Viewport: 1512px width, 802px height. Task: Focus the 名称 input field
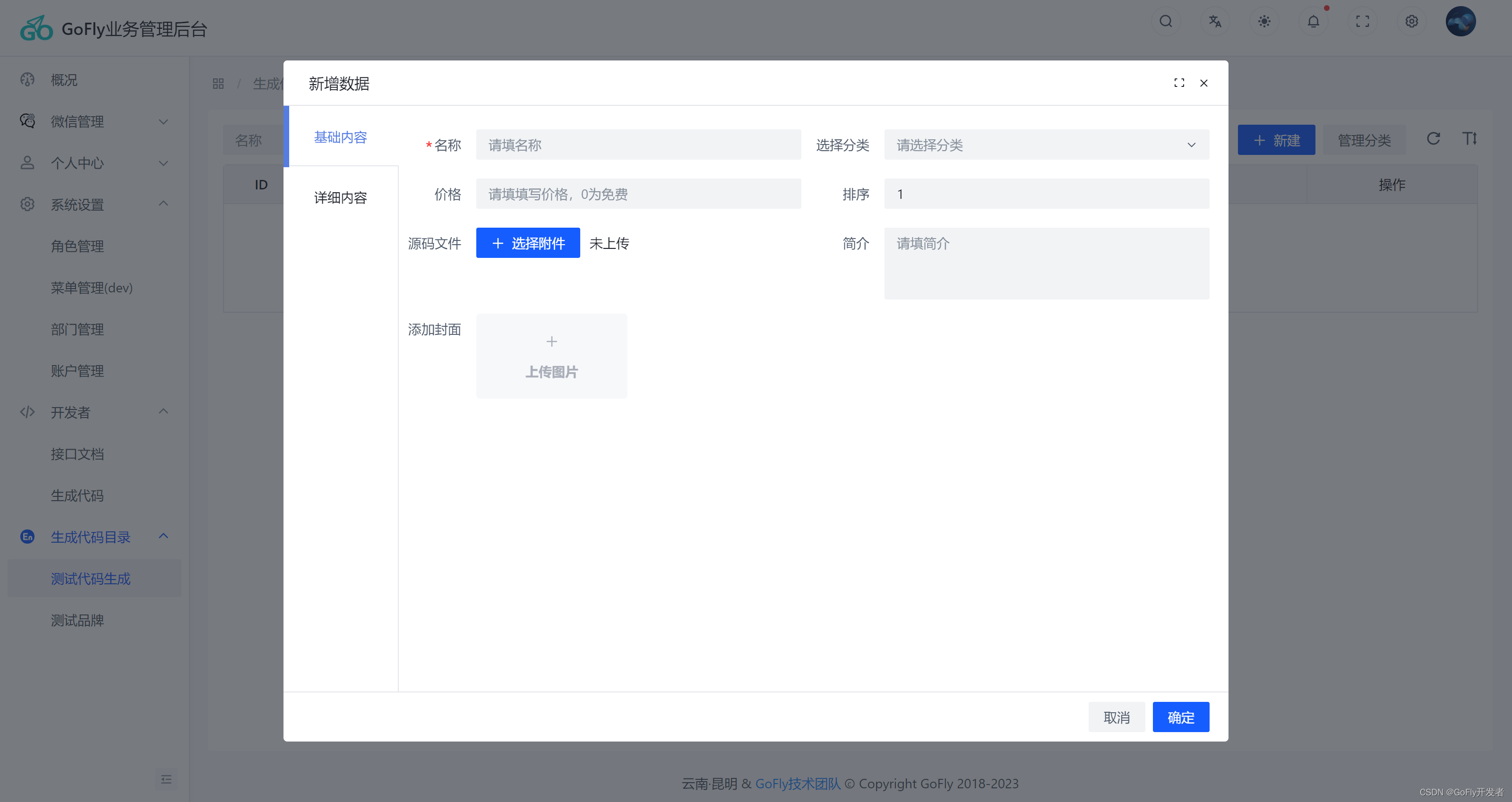click(638, 145)
